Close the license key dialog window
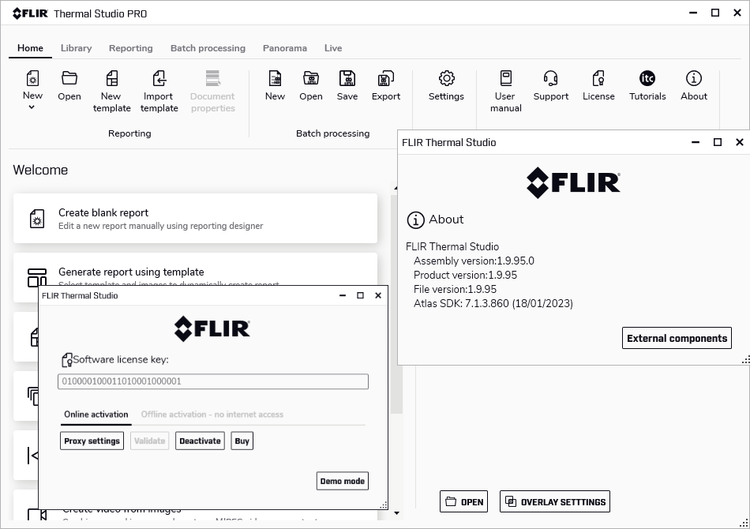The height and width of the screenshot is (529, 750). (378, 296)
